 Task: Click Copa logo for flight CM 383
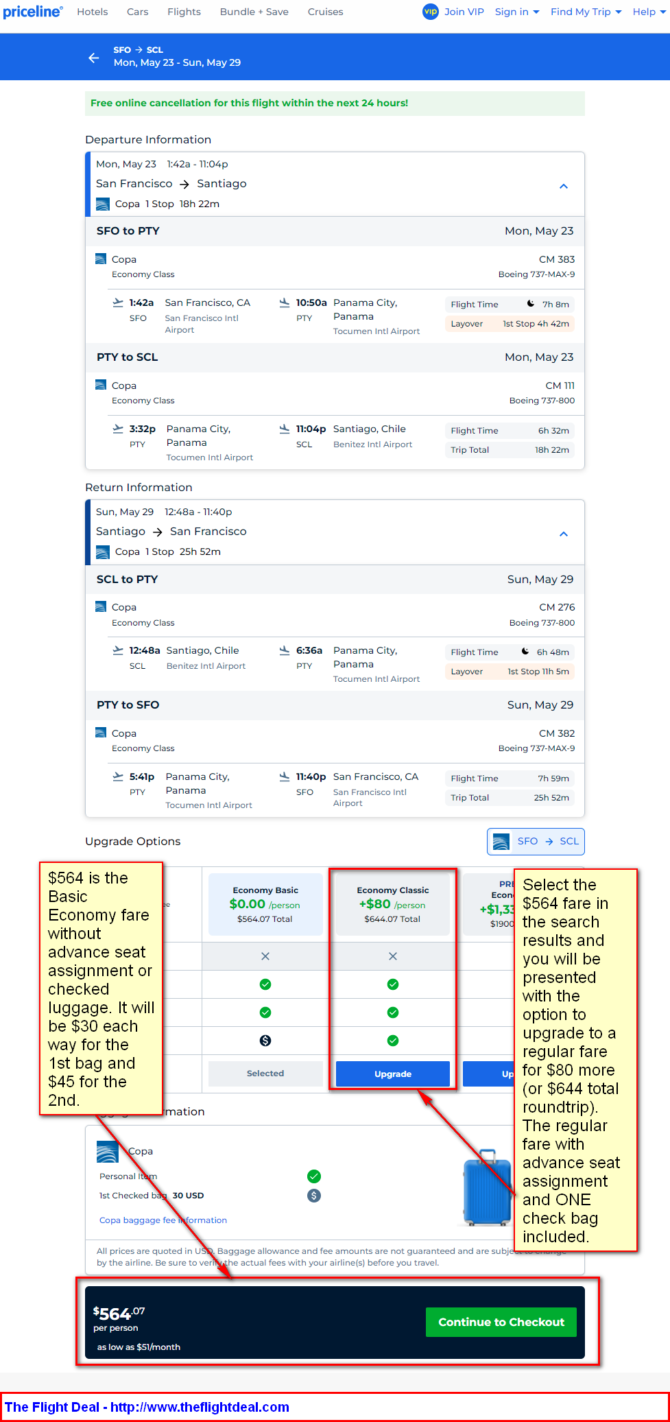[101, 259]
